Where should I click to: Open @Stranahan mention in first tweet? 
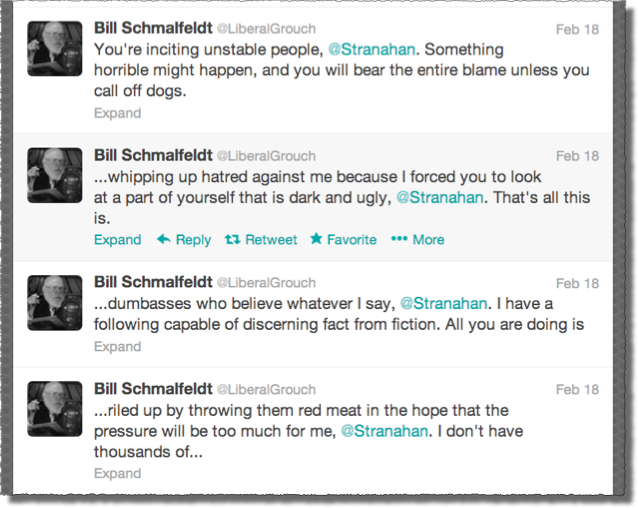coord(370,48)
